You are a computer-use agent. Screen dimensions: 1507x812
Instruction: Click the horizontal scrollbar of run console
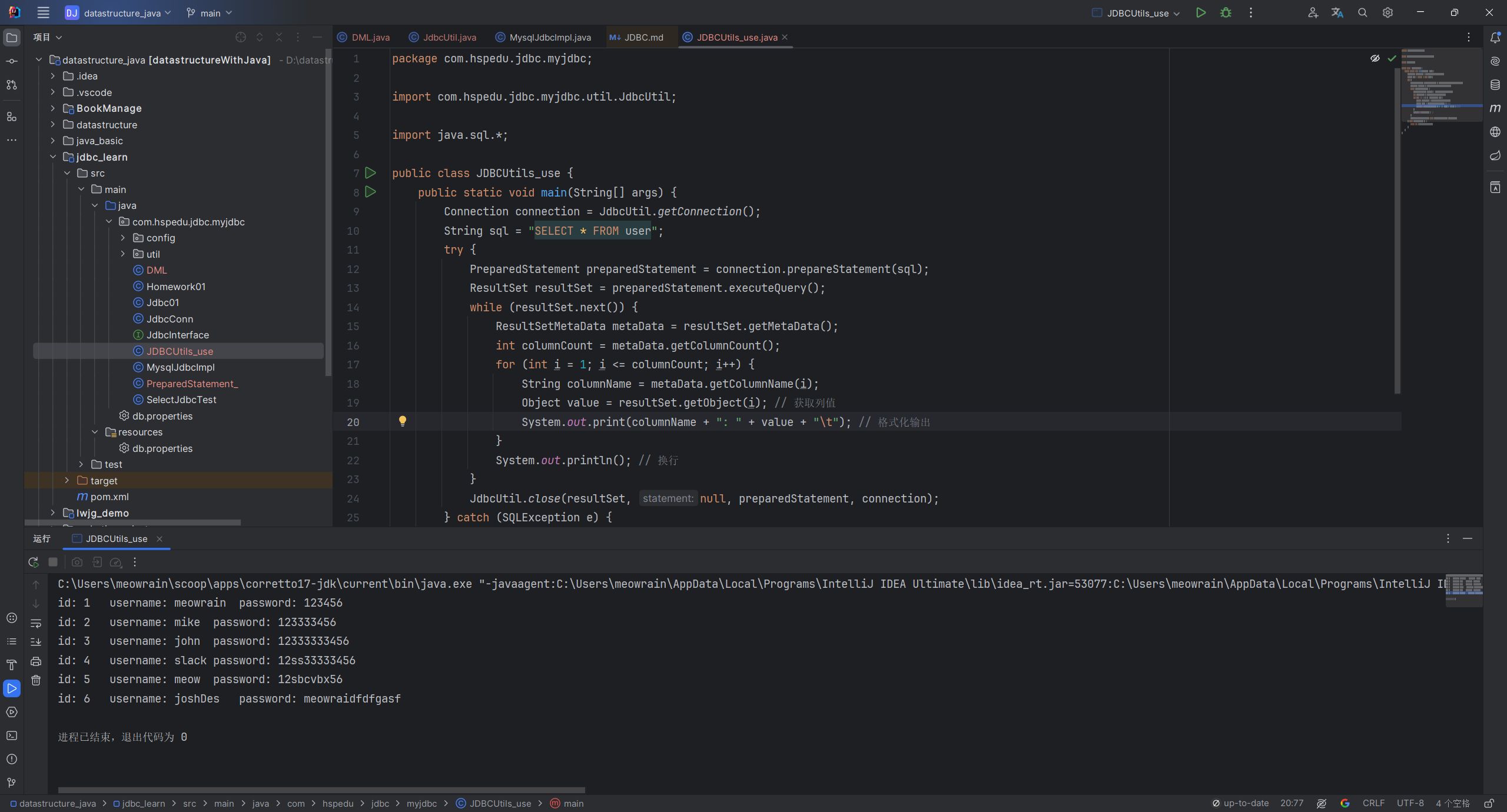[x=321, y=790]
